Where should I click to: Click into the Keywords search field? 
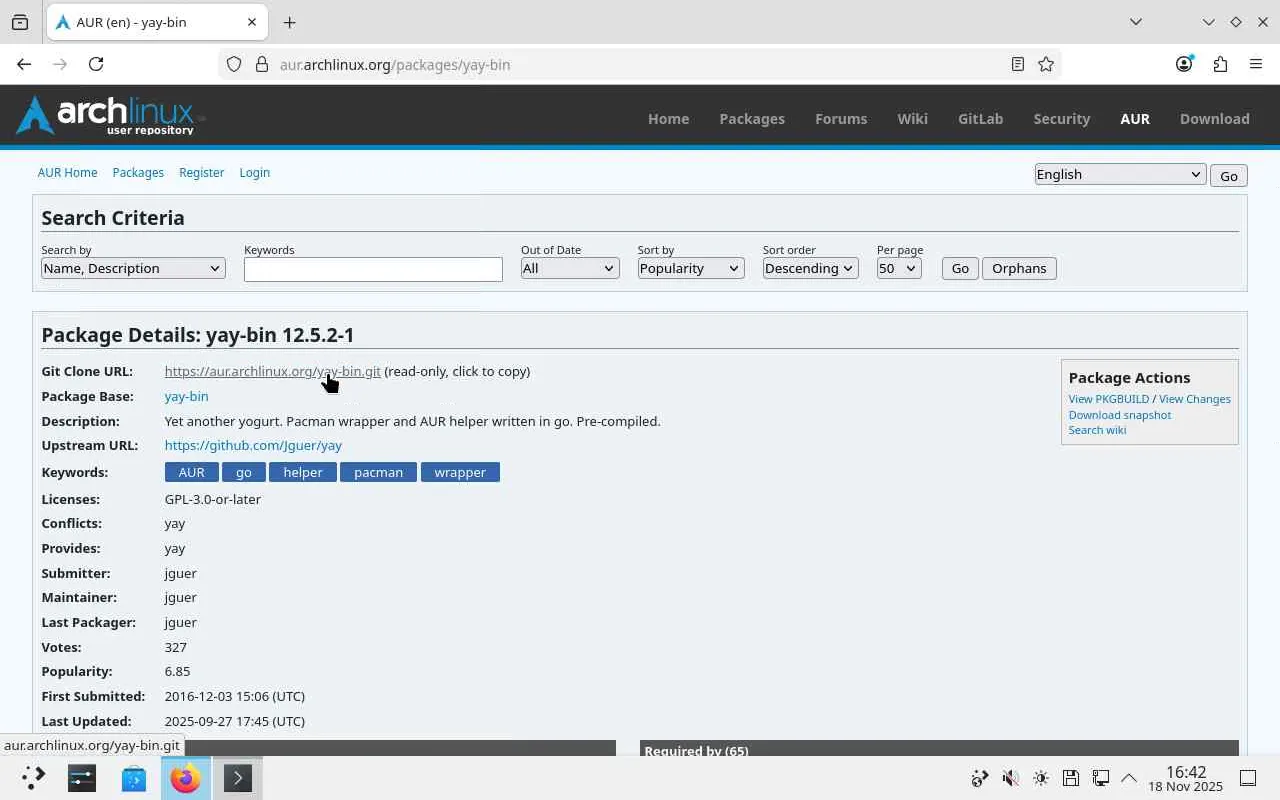pos(373,269)
